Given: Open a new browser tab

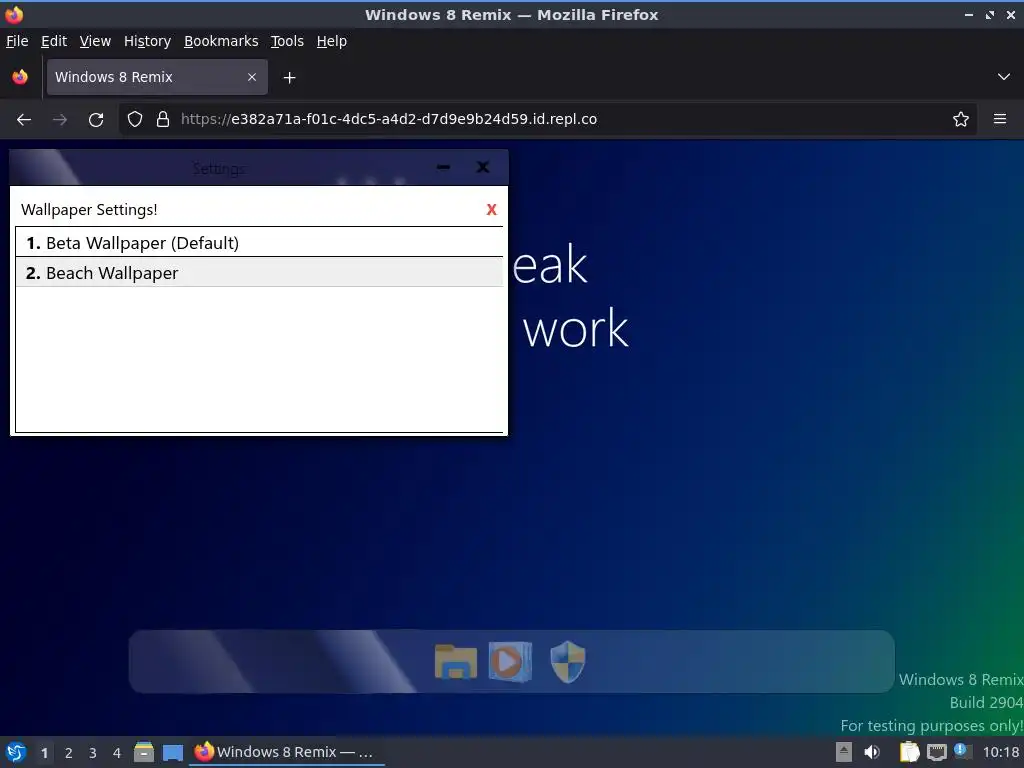Looking at the screenshot, I should [x=289, y=78].
